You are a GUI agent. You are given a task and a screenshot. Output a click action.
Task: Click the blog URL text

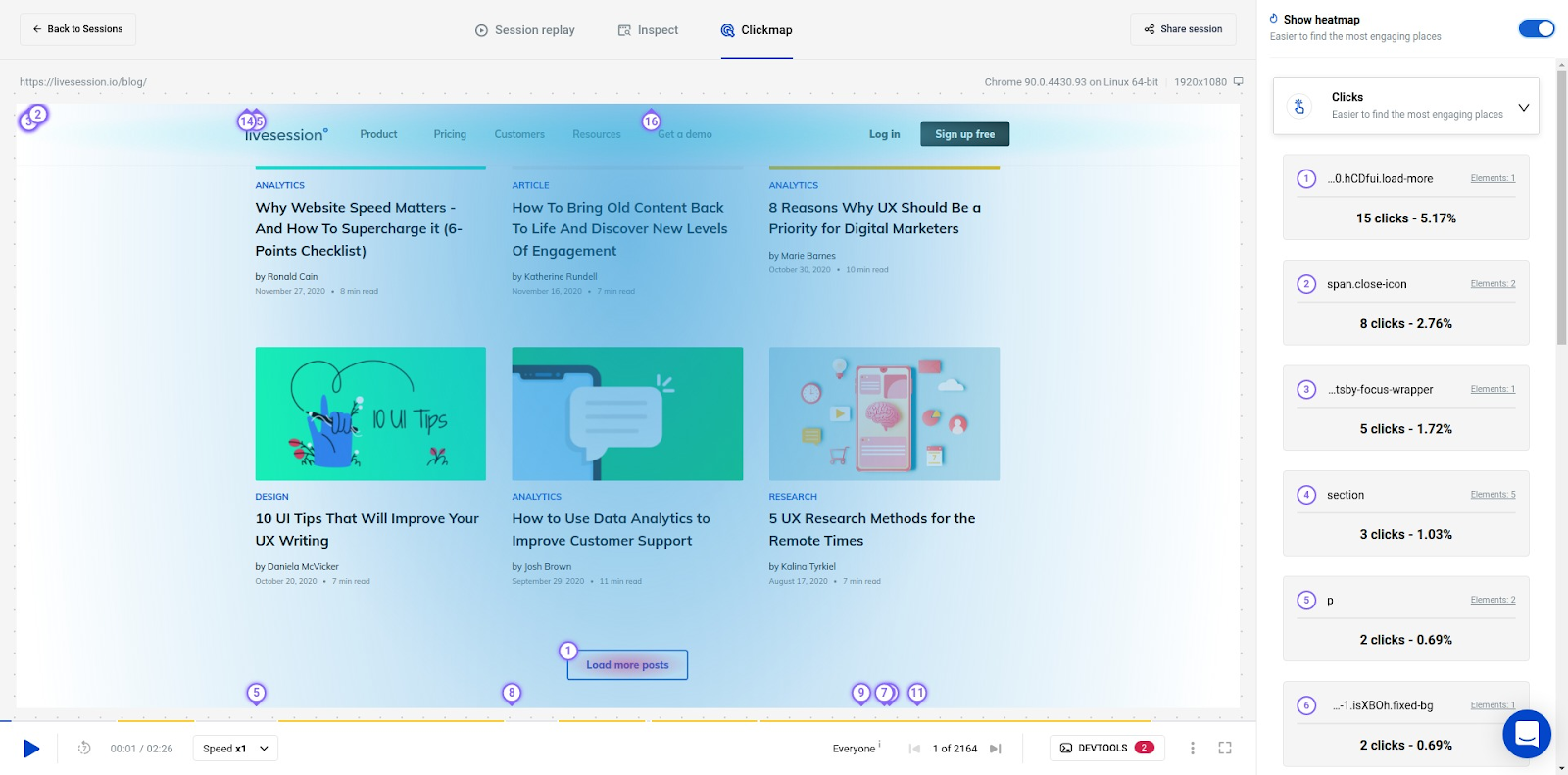[83, 82]
